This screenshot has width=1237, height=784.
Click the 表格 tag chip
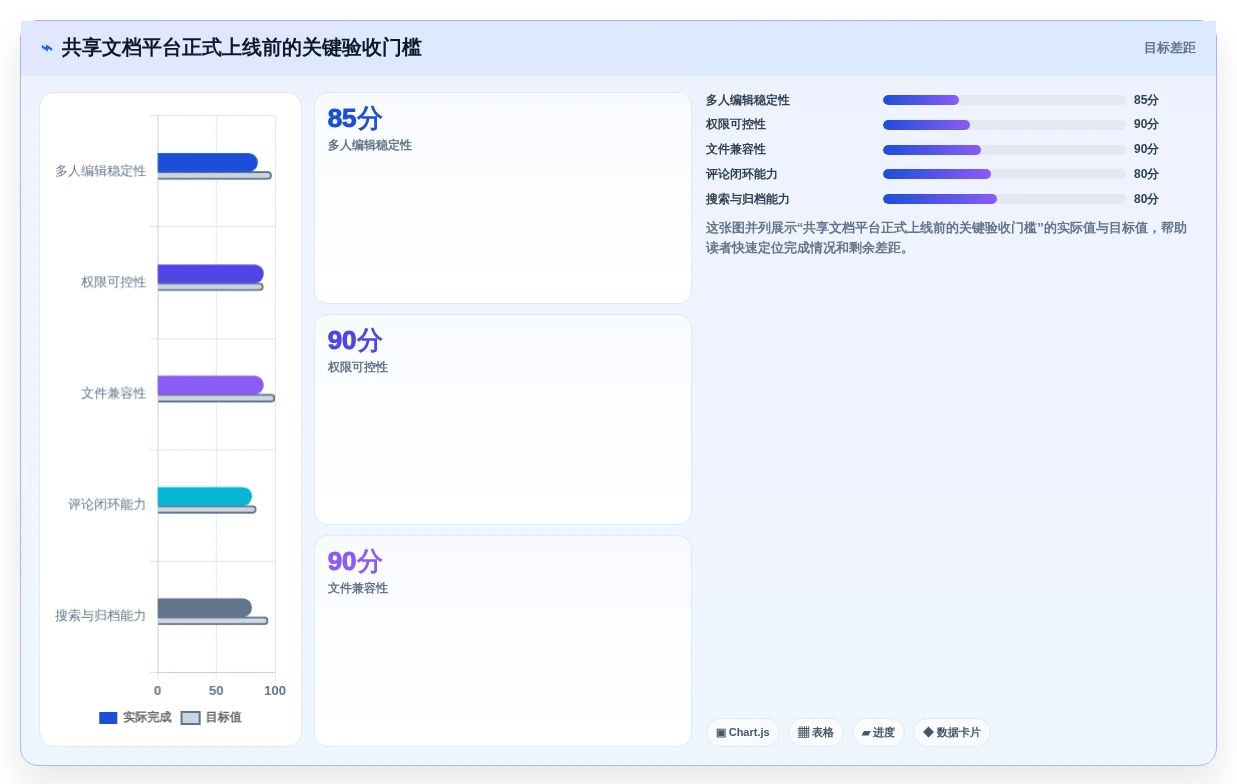[816, 732]
